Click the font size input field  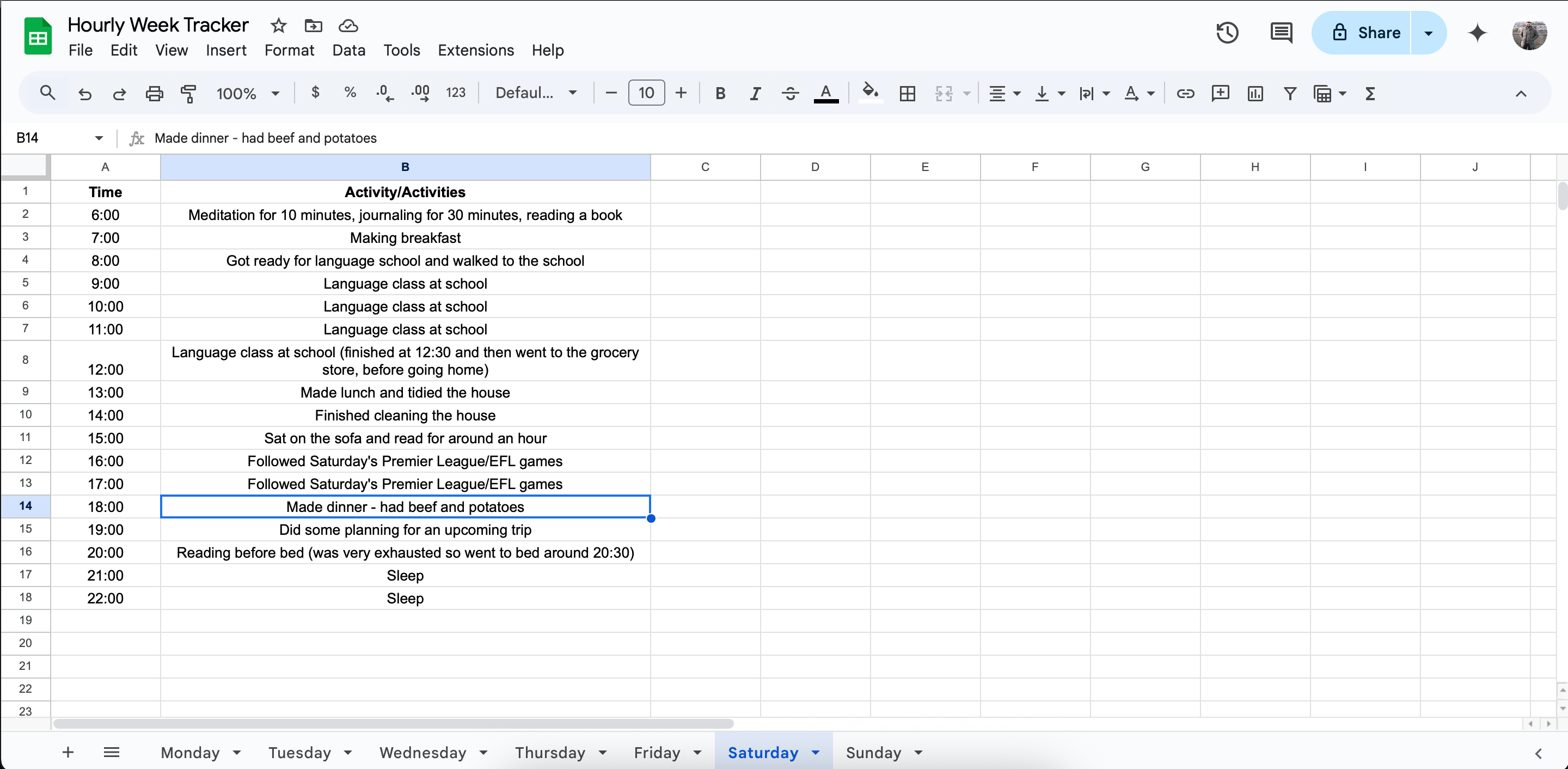(646, 93)
